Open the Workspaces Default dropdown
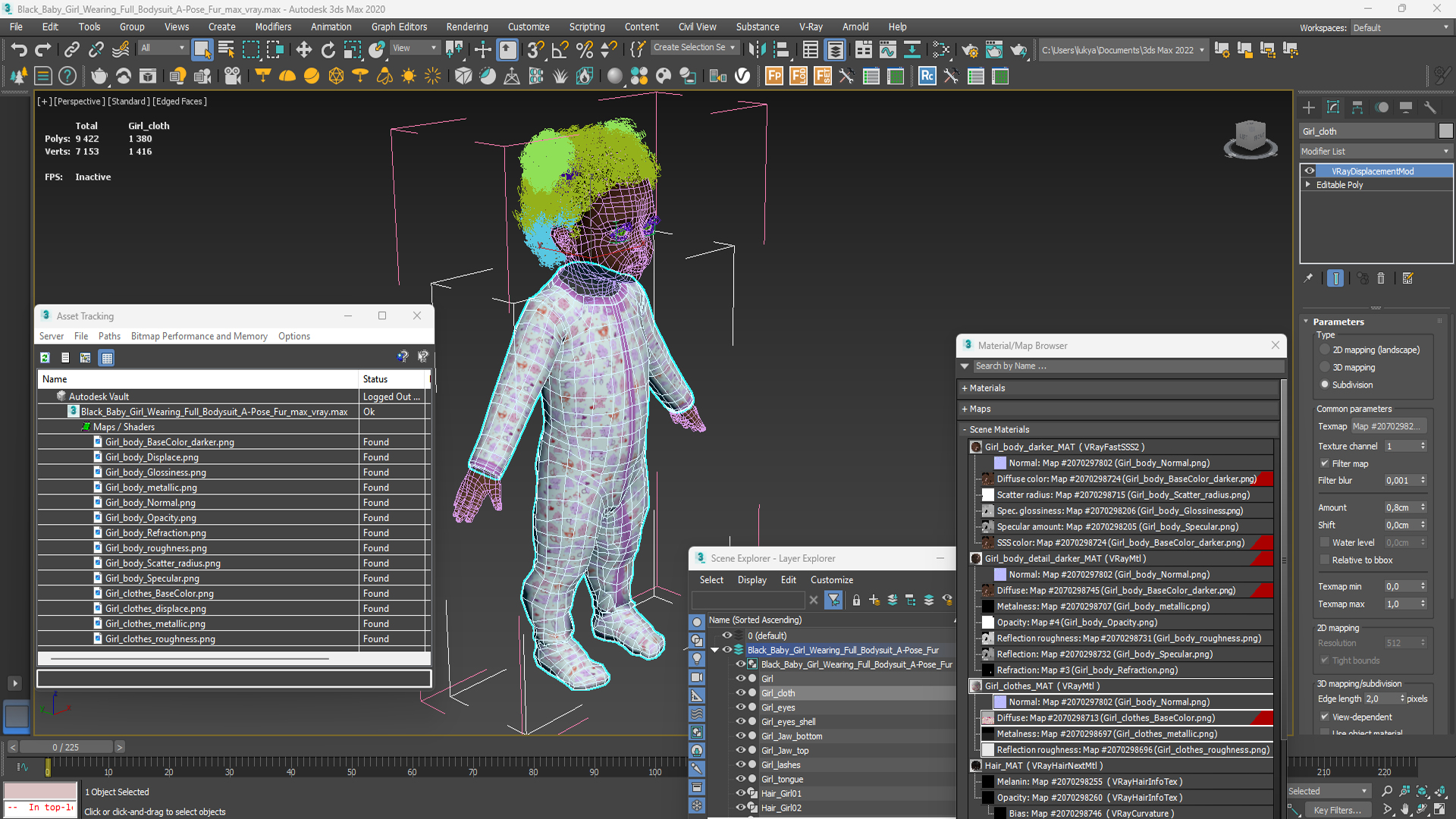The width and height of the screenshot is (1456, 819). point(1401,27)
